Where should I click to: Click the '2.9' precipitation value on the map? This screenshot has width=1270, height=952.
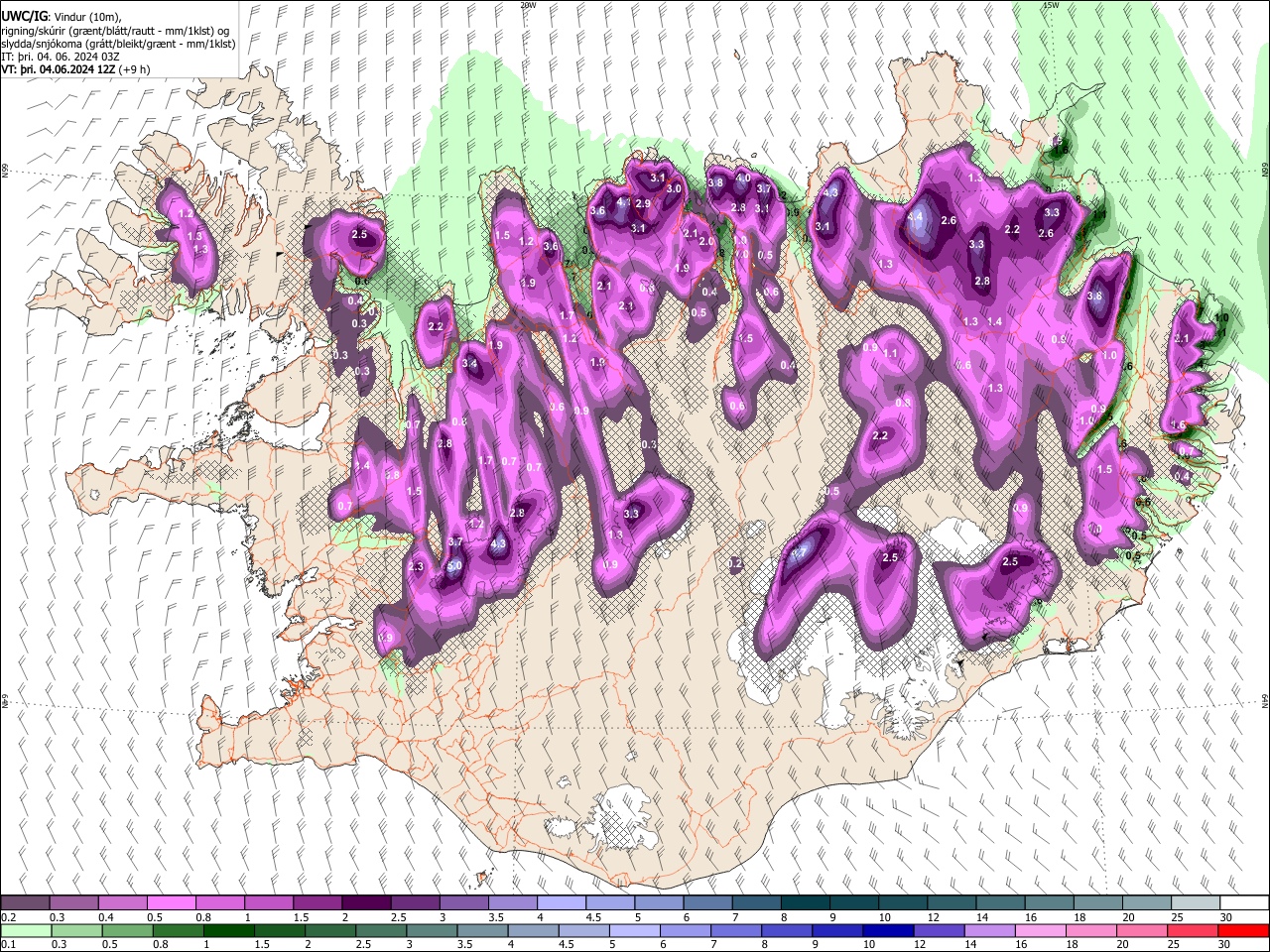tap(642, 203)
